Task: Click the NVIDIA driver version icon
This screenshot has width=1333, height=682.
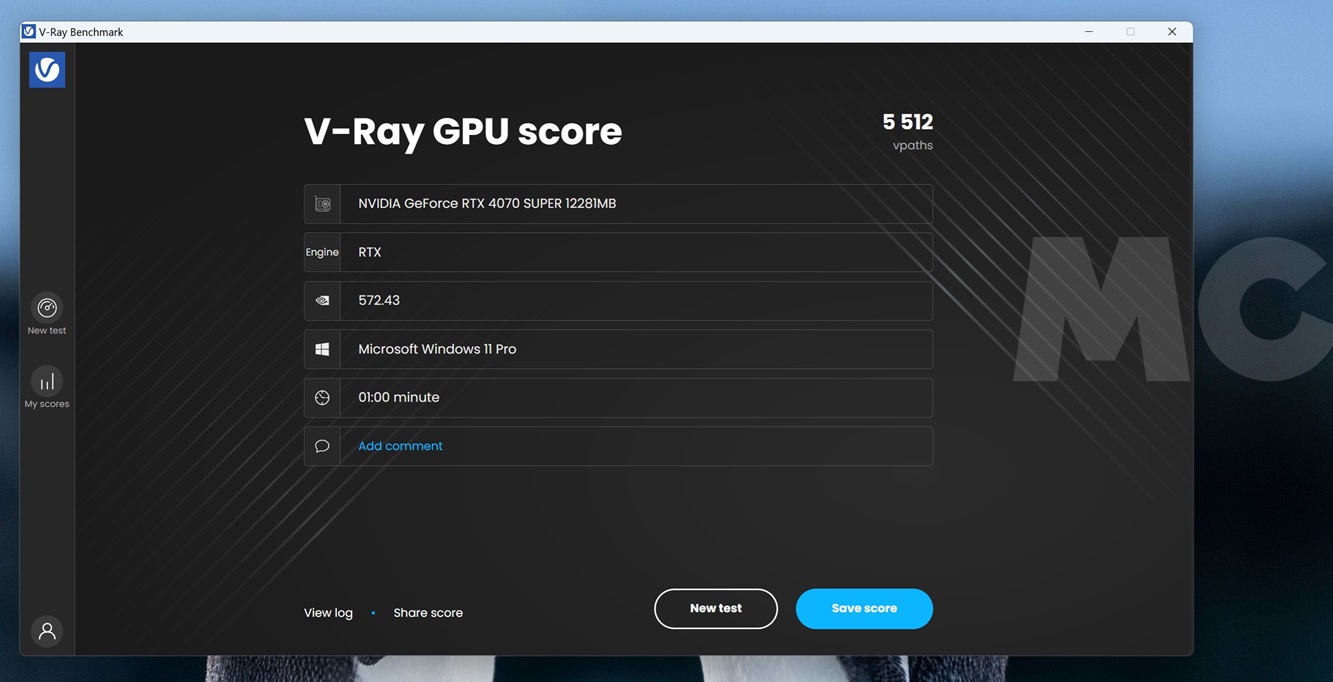Action: [x=322, y=301]
